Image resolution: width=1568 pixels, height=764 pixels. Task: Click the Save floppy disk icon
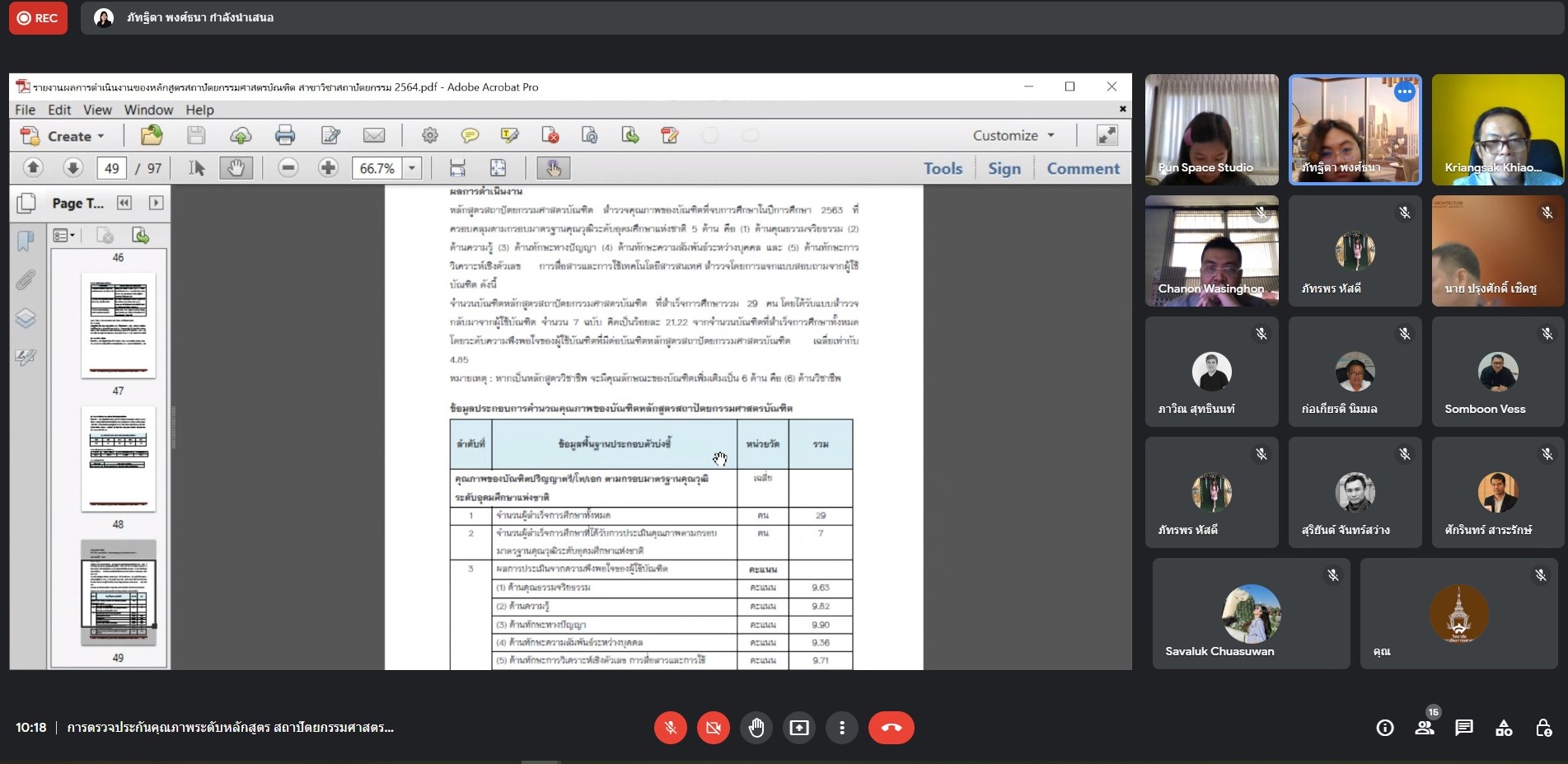tap(196, 135)
